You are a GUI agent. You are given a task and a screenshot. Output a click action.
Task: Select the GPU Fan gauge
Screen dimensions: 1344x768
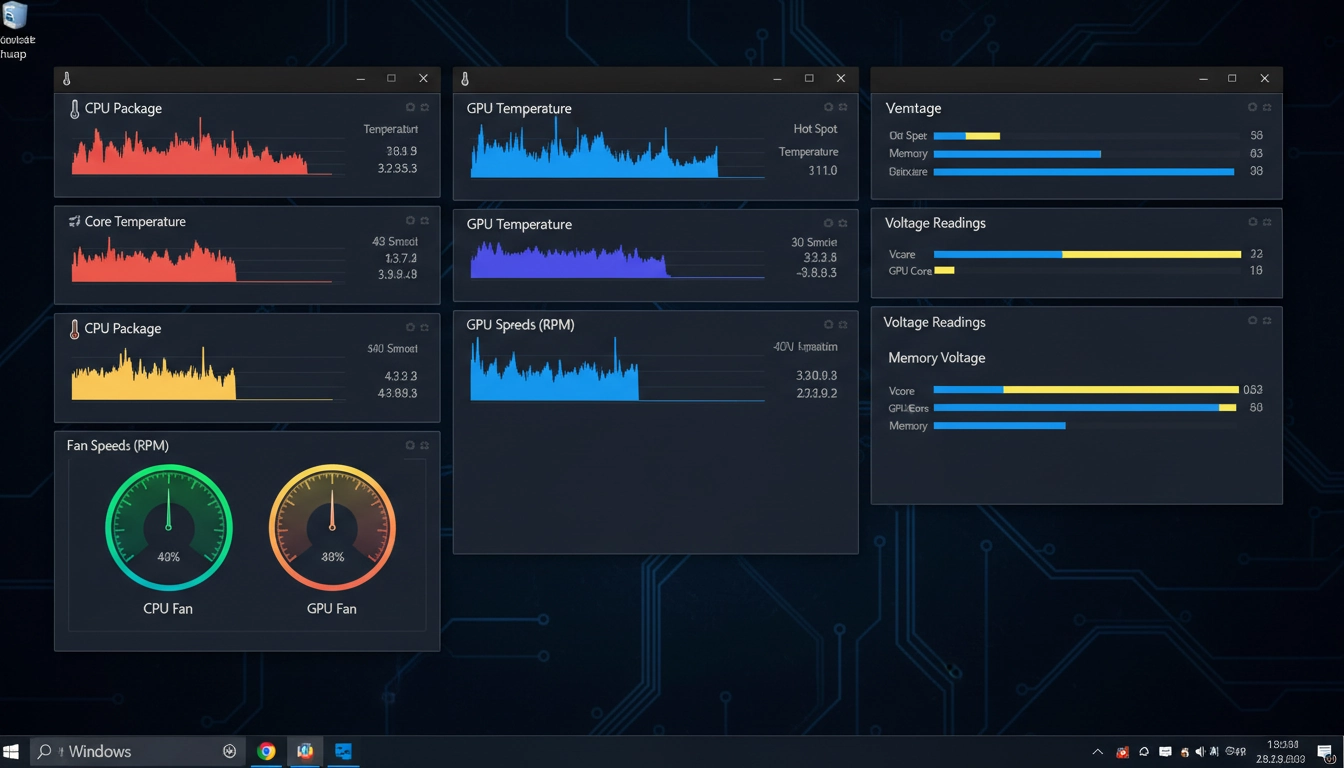pyautogui.click(x=332, y=527)
